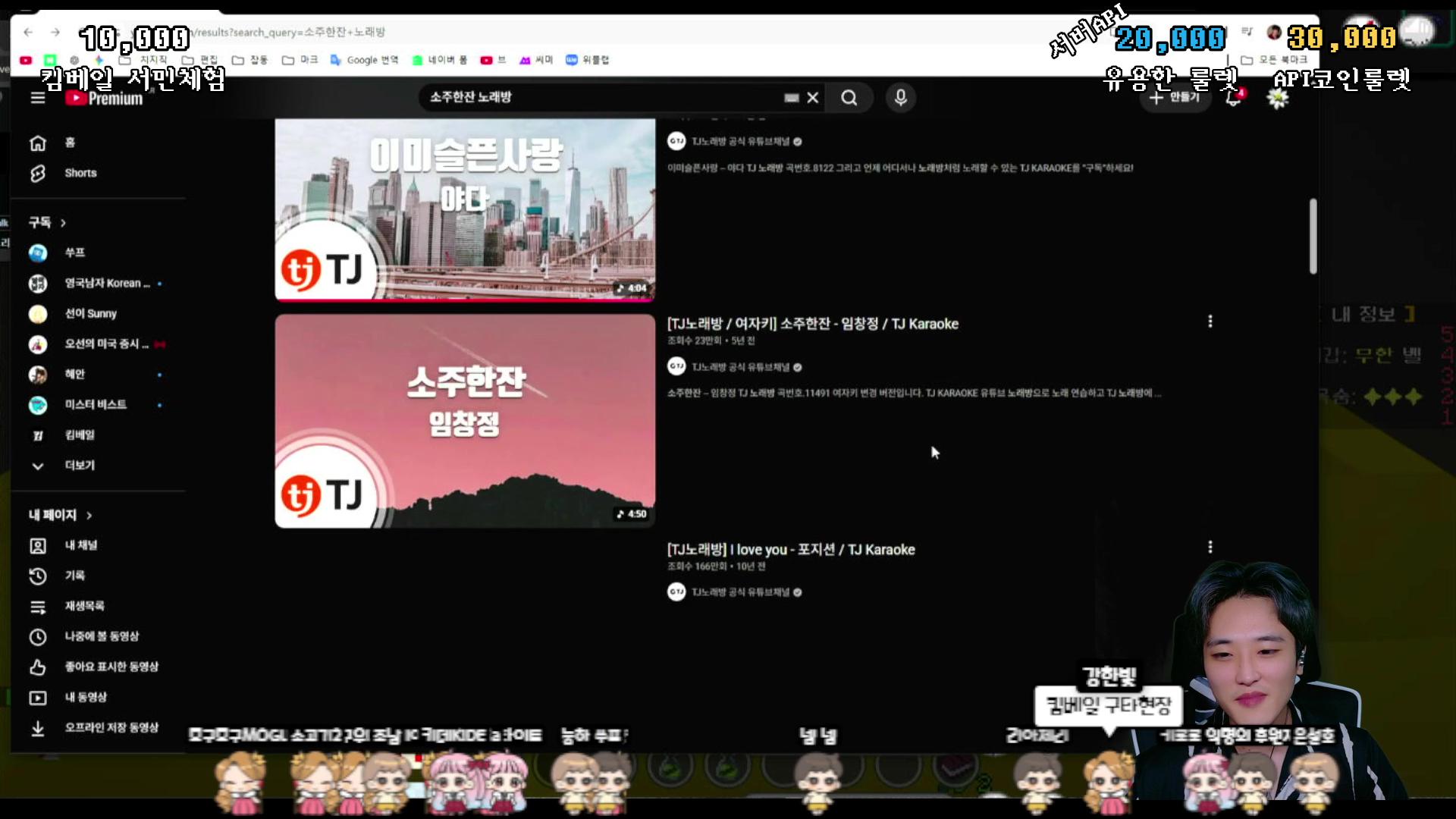
Task: Expand the 구독 subscriptions section
Action: click(x=48, y=222)
